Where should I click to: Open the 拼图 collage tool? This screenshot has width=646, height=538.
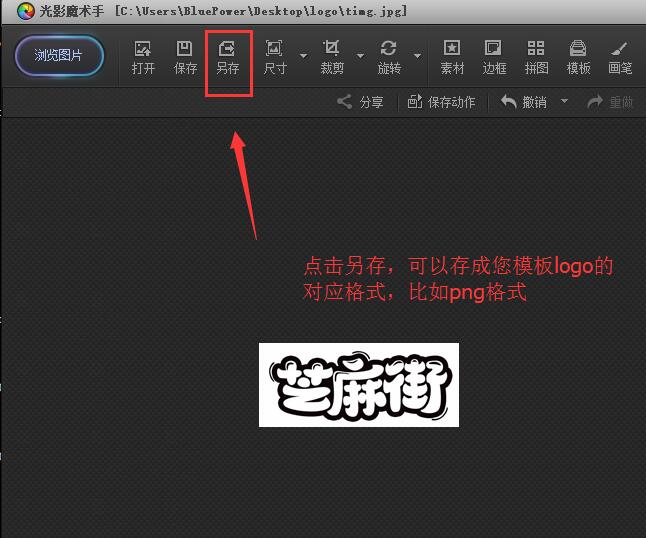(x=536, y=58)
